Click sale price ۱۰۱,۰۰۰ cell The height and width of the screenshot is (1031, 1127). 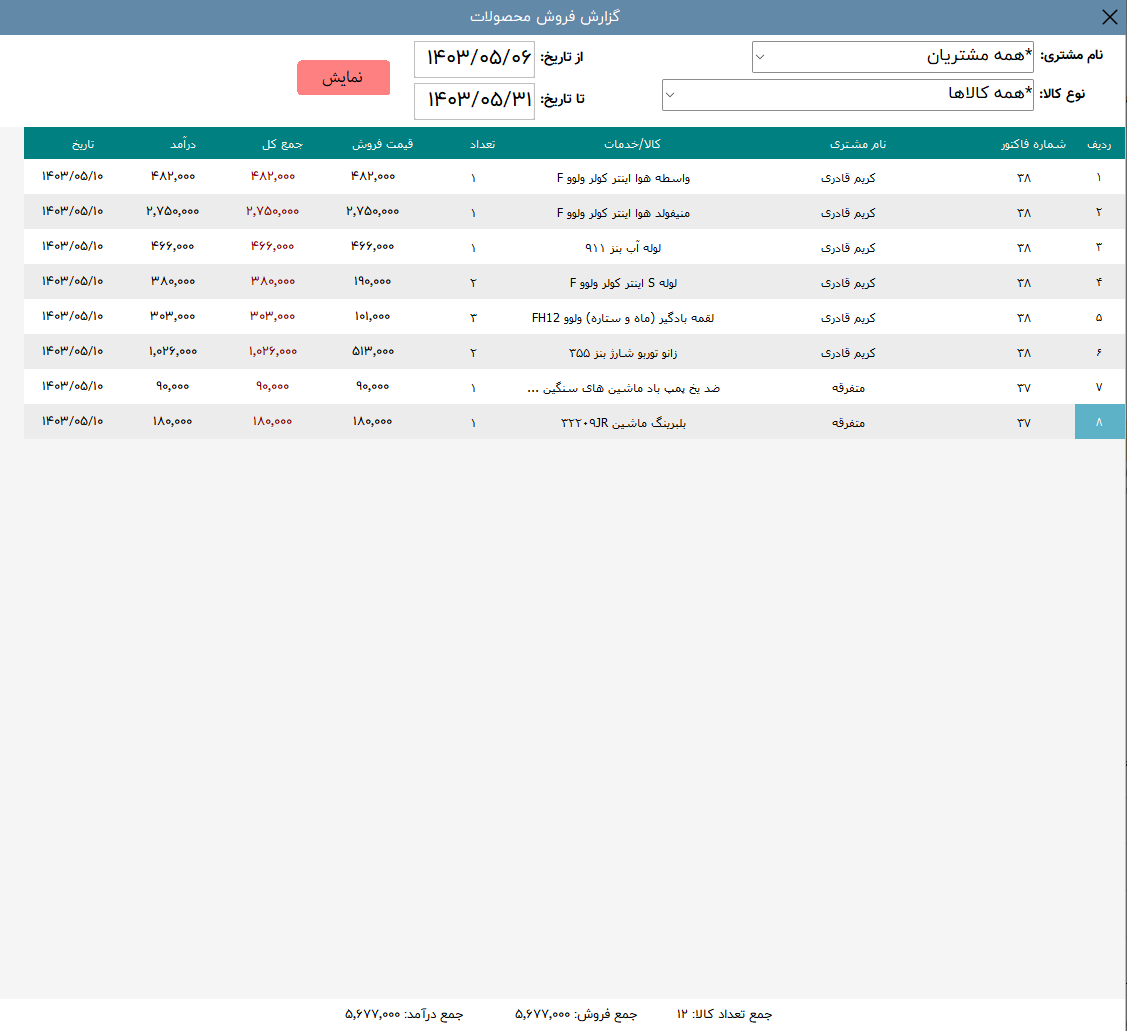(372, 316)
